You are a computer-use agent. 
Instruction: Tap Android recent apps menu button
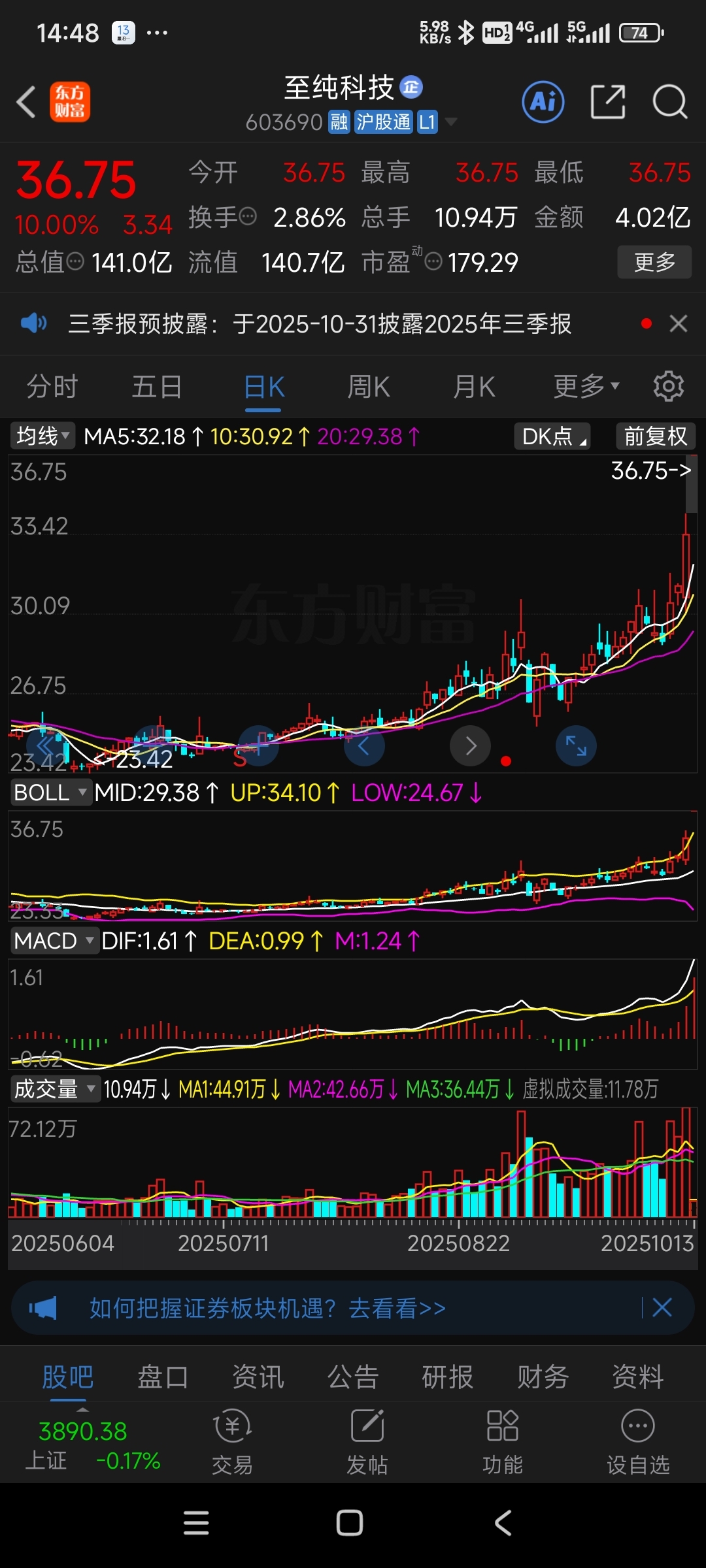click(x=196, y=1523)
